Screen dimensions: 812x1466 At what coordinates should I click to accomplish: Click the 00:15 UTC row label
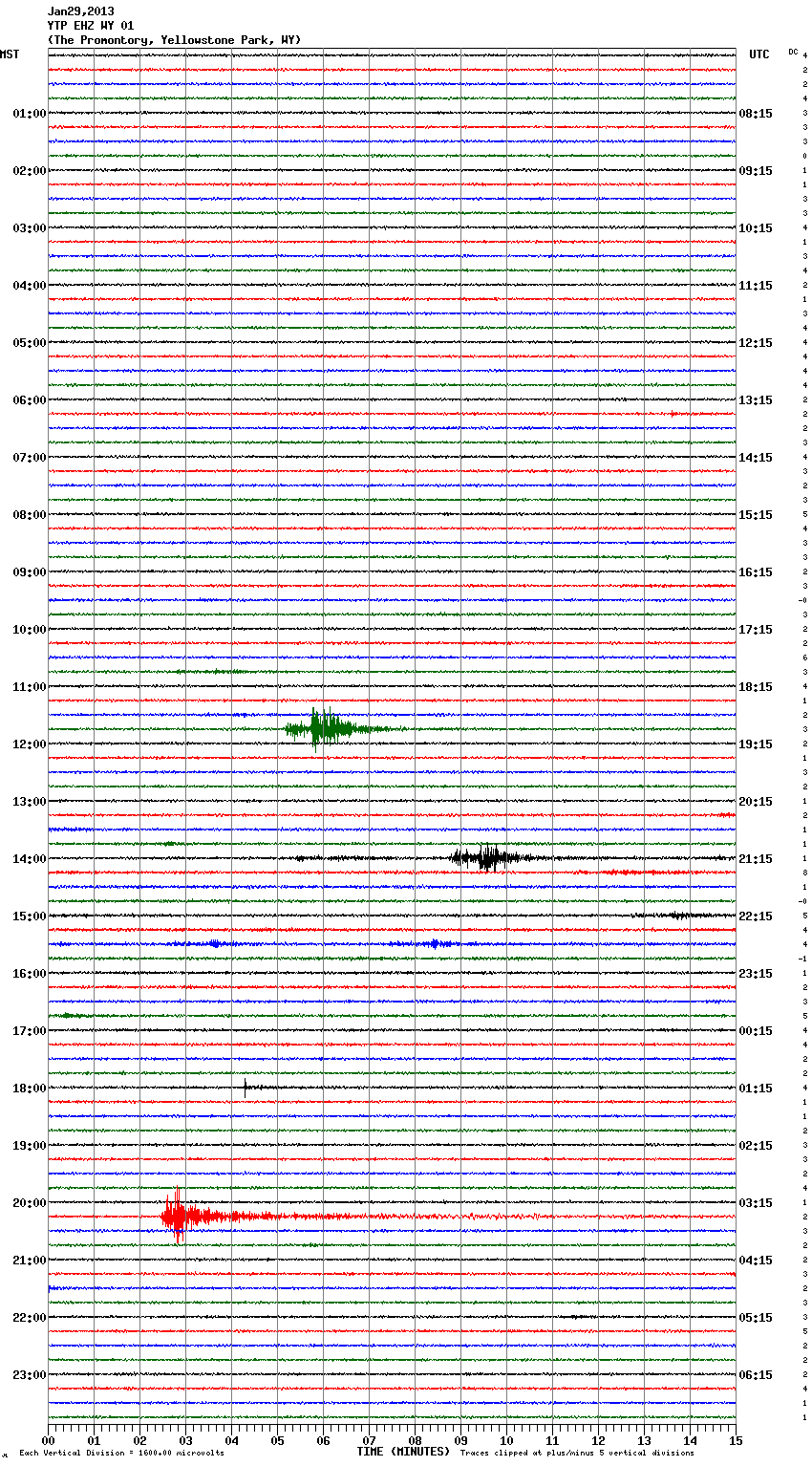click(x=756, y=1031)
